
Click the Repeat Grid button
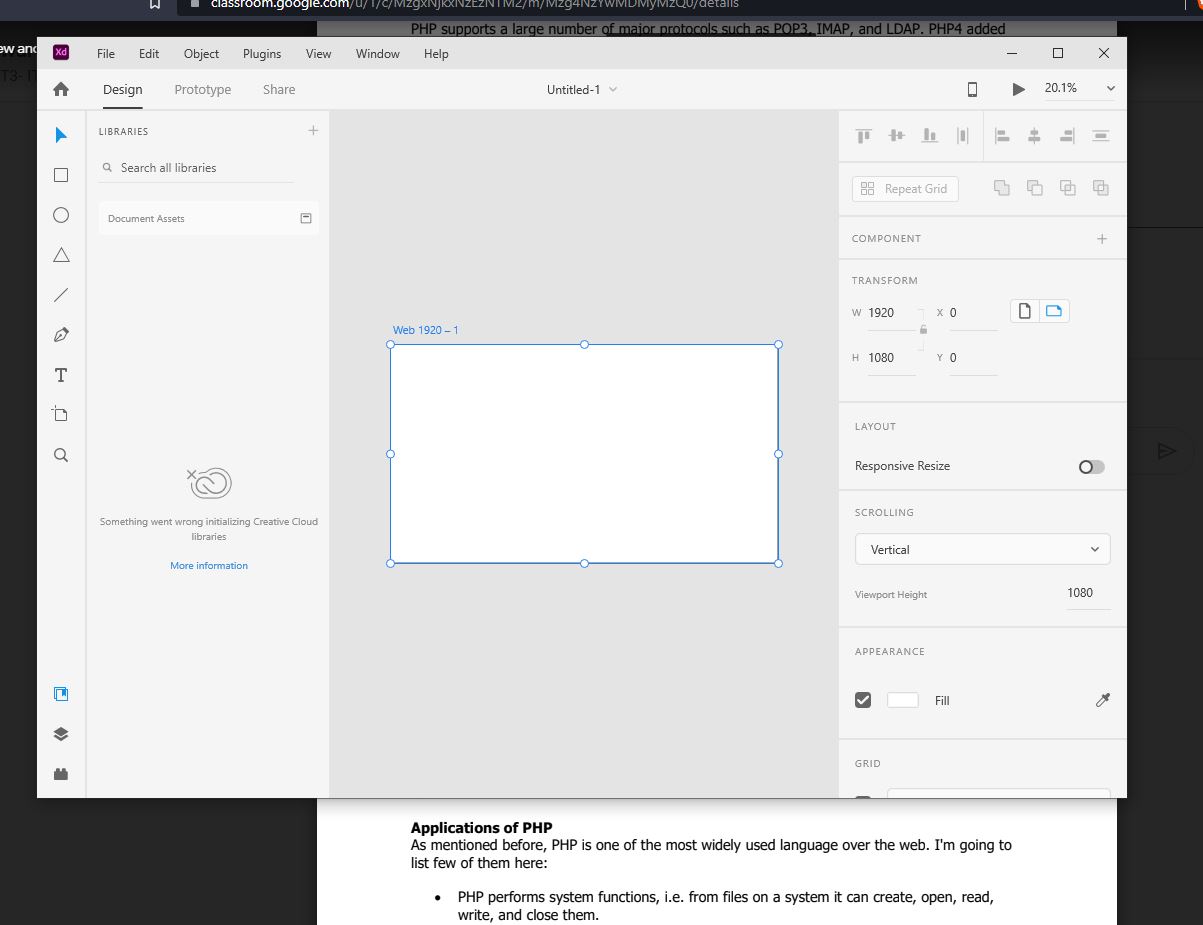tap(905, 189)
